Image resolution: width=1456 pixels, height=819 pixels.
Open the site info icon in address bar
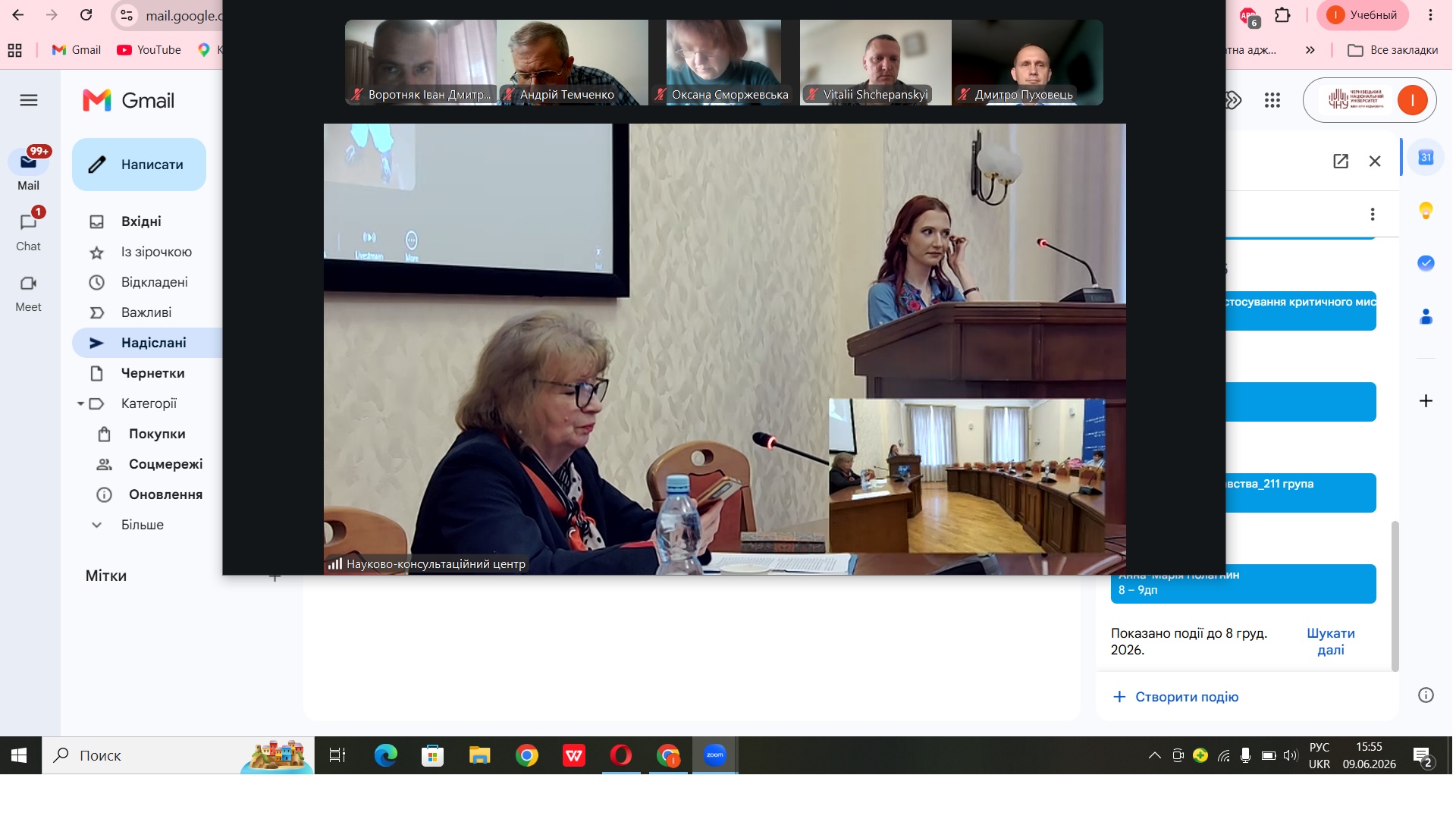tap(127, 15)
